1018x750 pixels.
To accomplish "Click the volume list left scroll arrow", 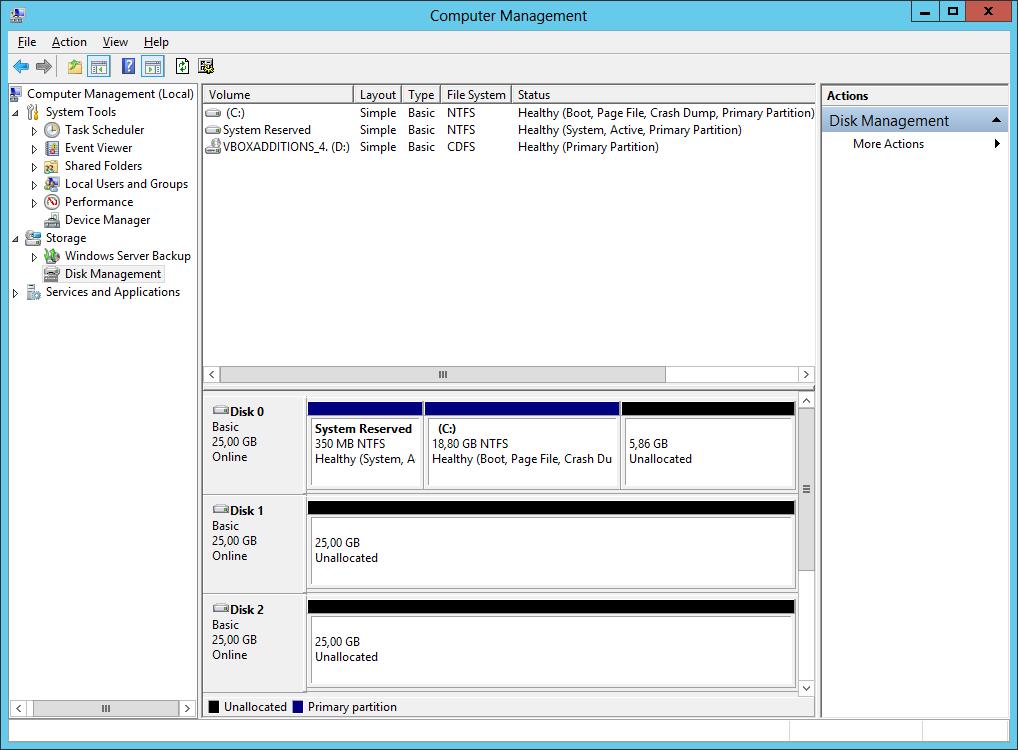I will click(212, 375).
